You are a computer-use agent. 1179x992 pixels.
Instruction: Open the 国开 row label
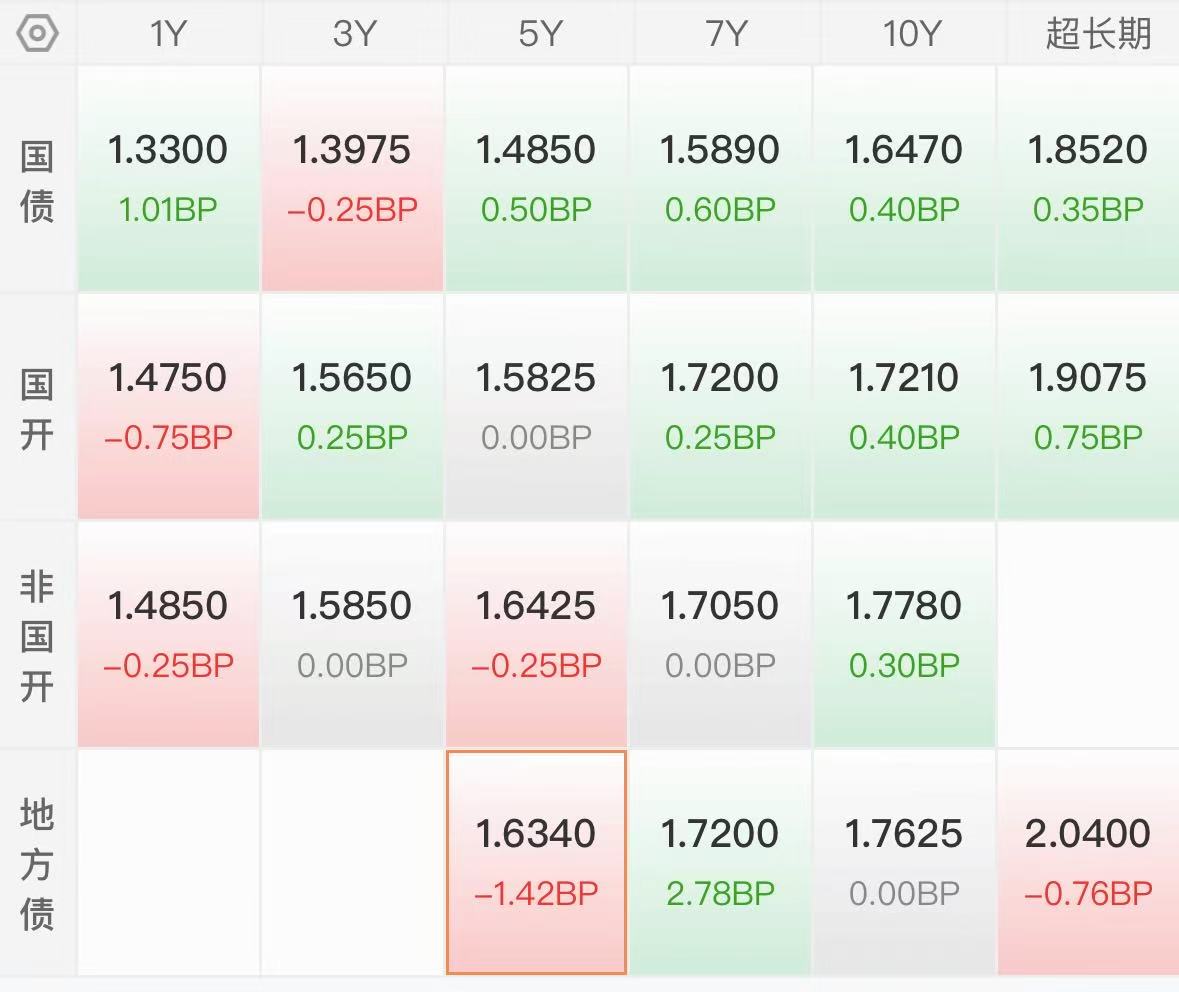coord(37,408)
